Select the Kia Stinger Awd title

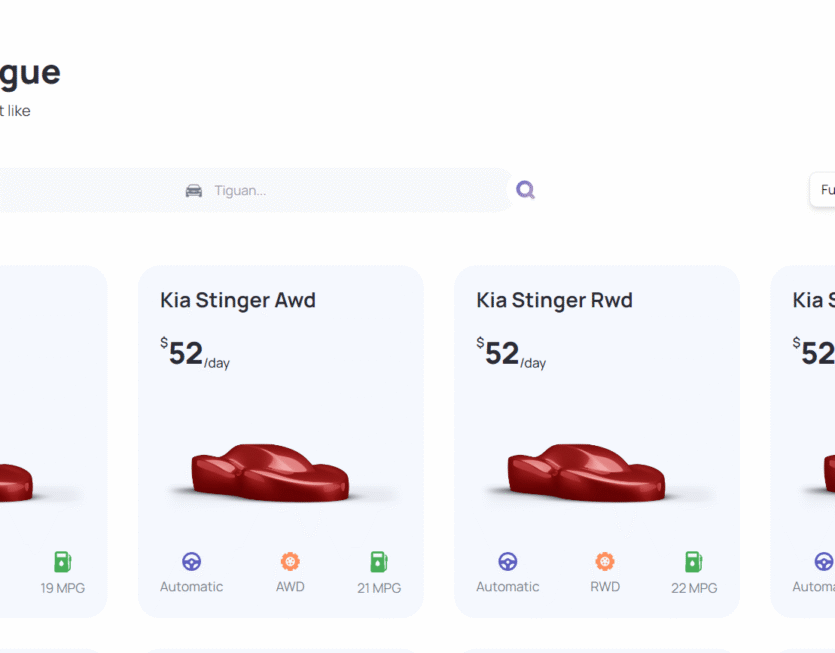238,300
